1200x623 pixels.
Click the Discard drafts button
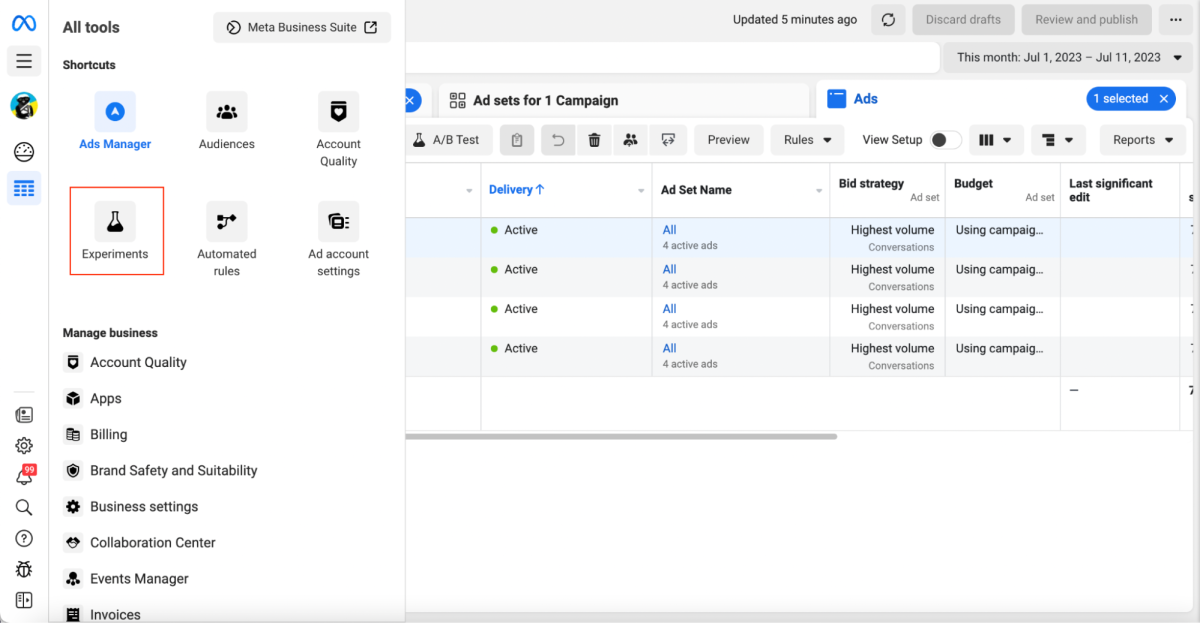pyautogui.click(x=963, y=20)
